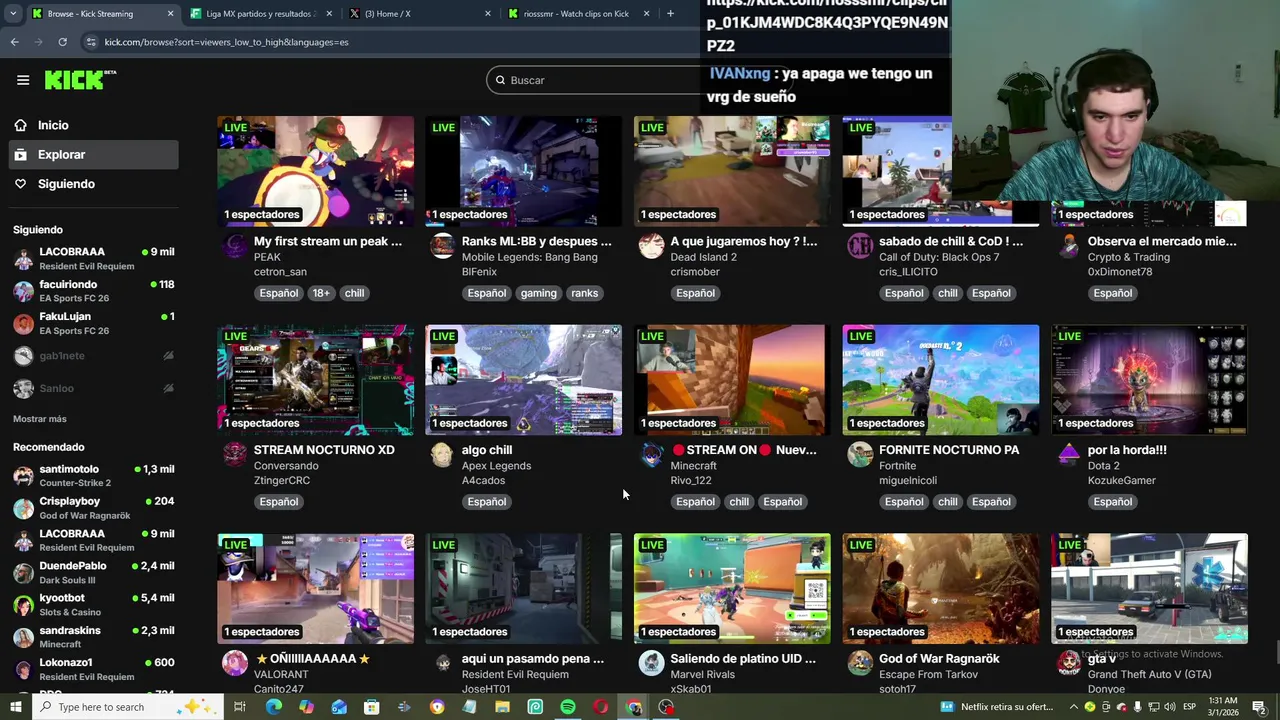
Task: Click the chill tag under cetron_san stream
Action: 354,293
